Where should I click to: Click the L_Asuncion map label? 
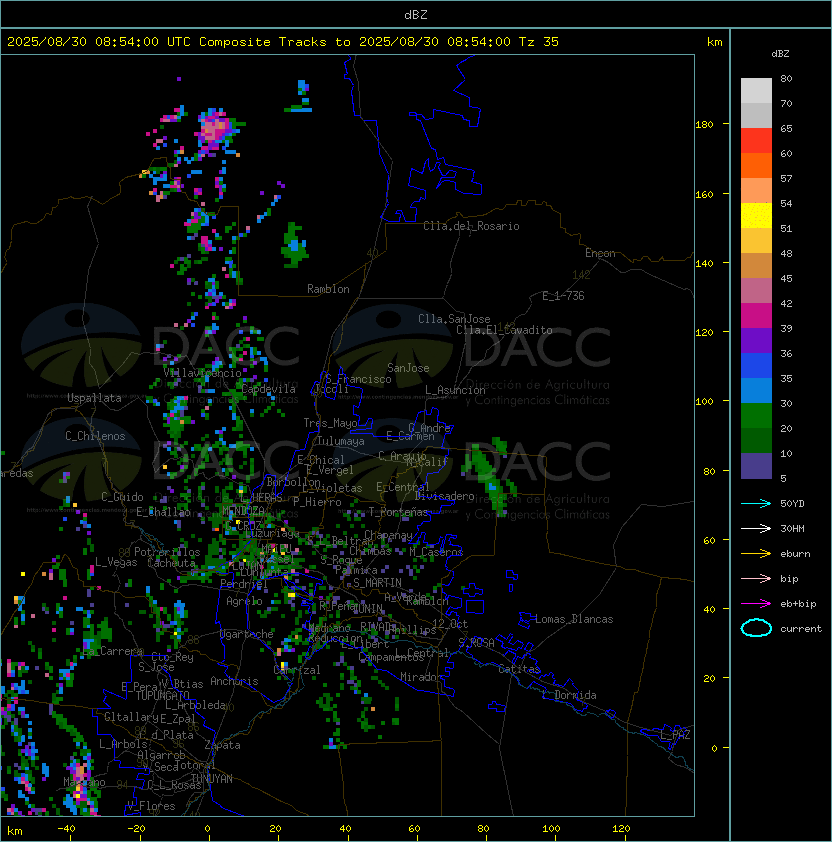click(x=455, y=390)
